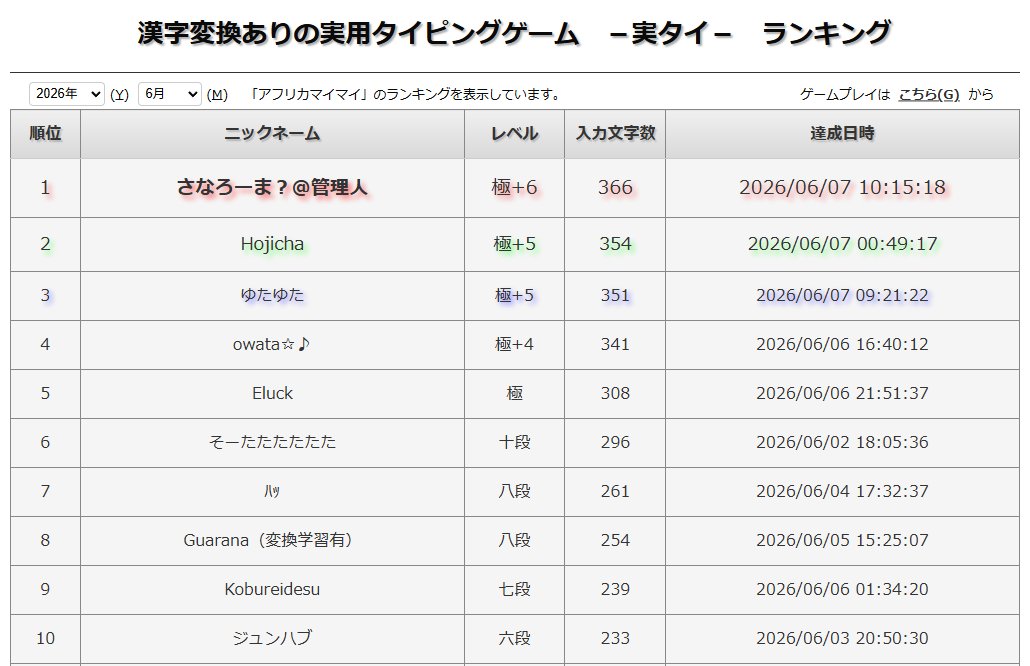1030x666 pixels.
Task: Click date 2026/06/04 17:32:37
Action: (x=842, y=491)
